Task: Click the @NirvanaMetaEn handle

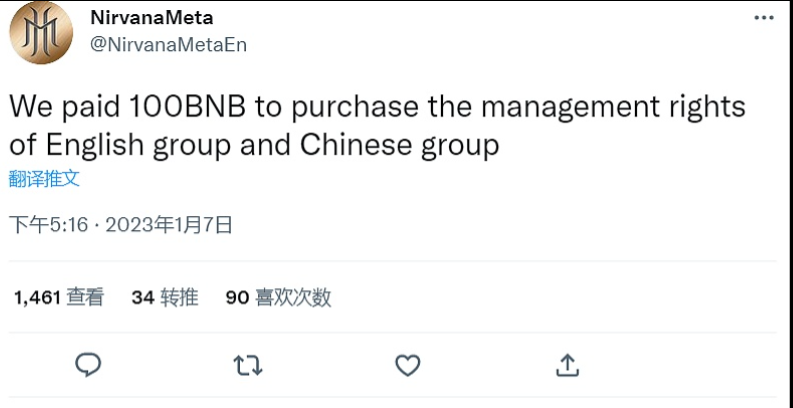Action: [x=168, y=45]
